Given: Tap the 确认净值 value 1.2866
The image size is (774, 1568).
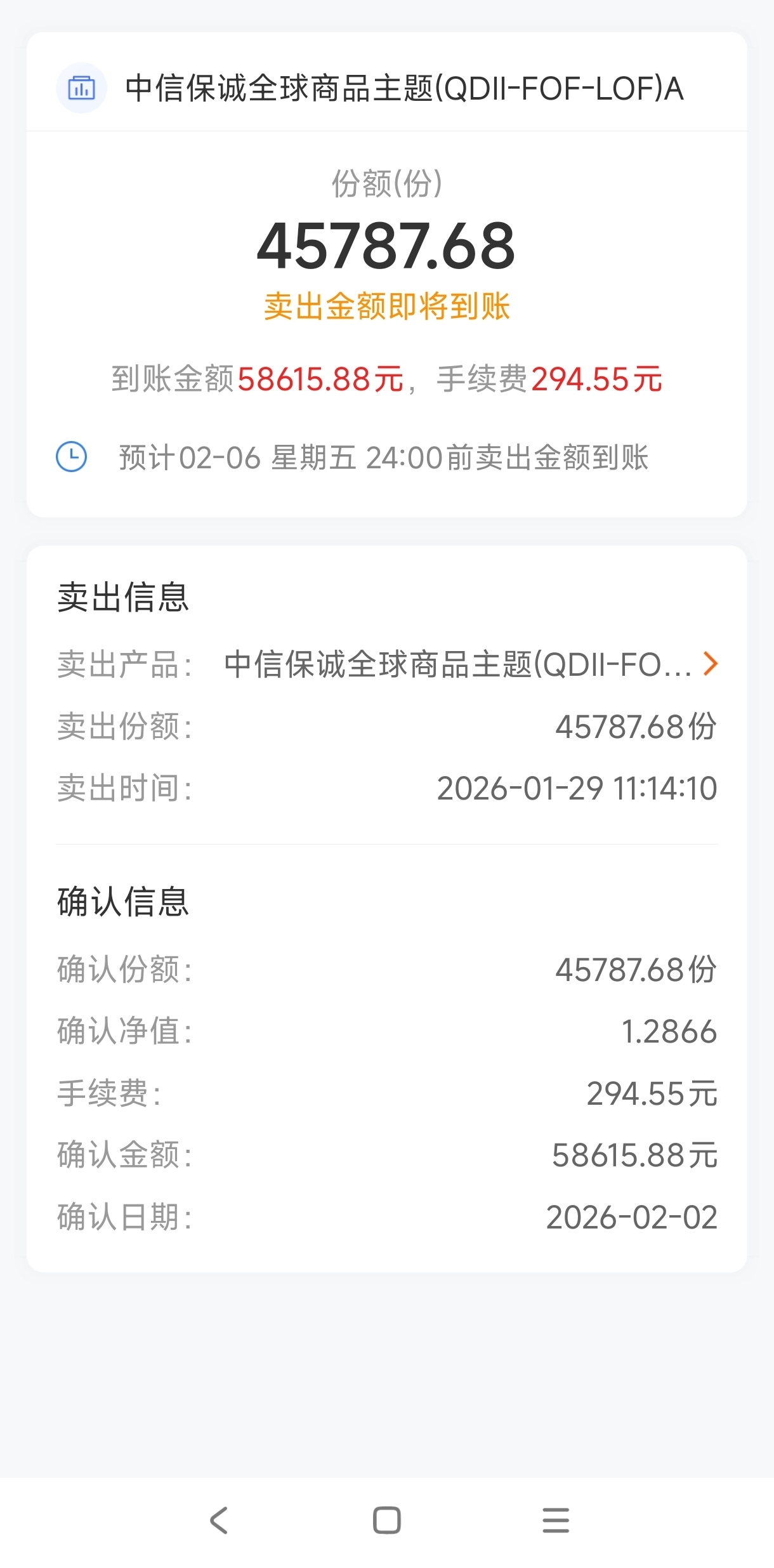Looking at the screenshot, I should point(669,1031).
